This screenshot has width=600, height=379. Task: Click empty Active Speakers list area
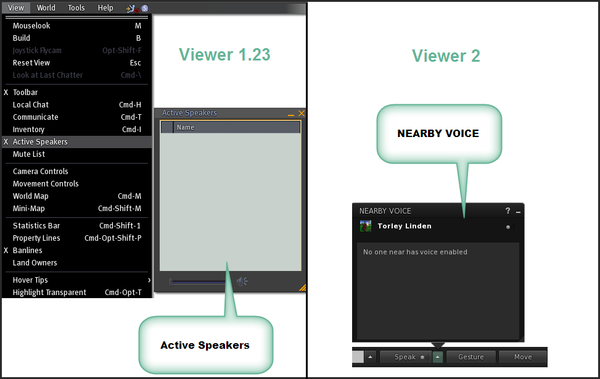pos(230,202)
